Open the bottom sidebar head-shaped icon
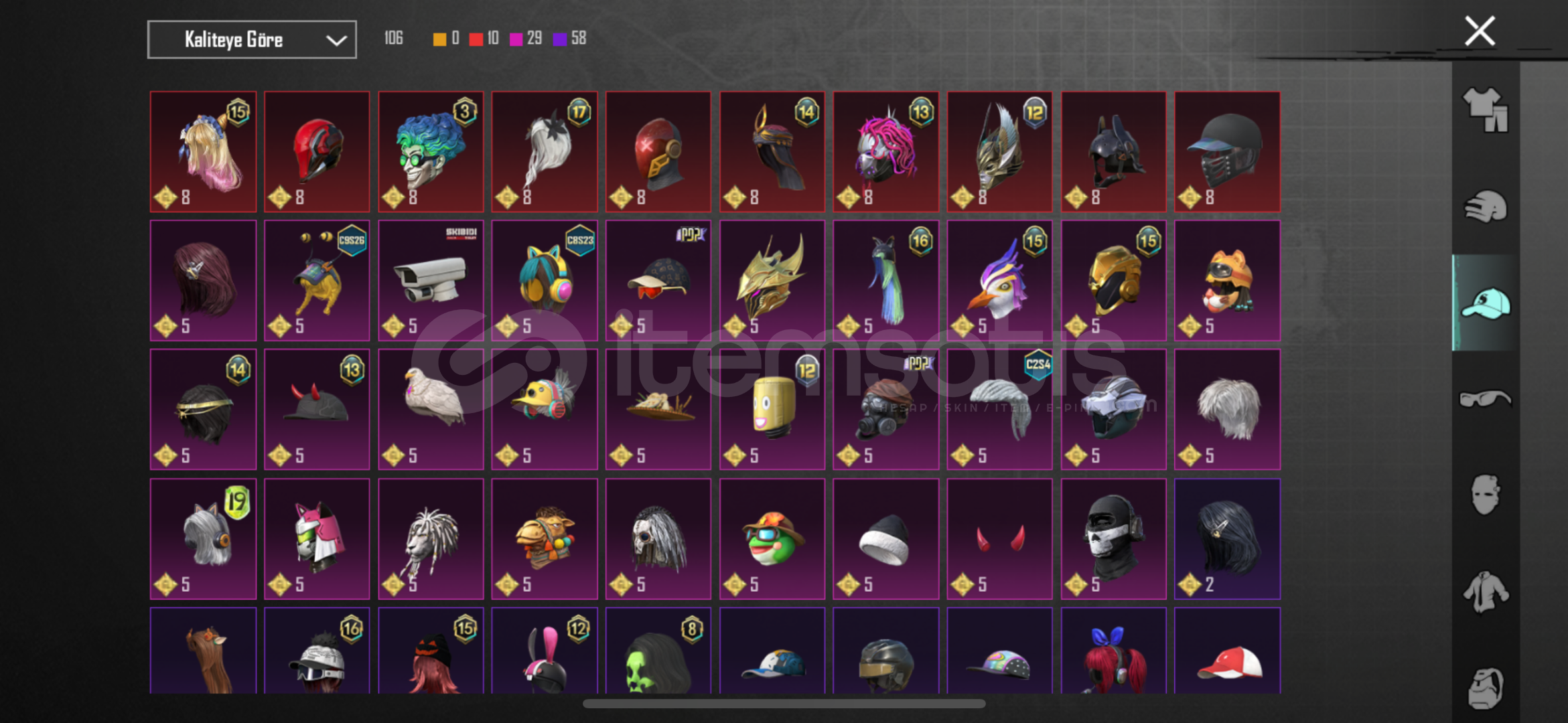Screen dimensions: 1568x723 click(x=1485, y=688)
